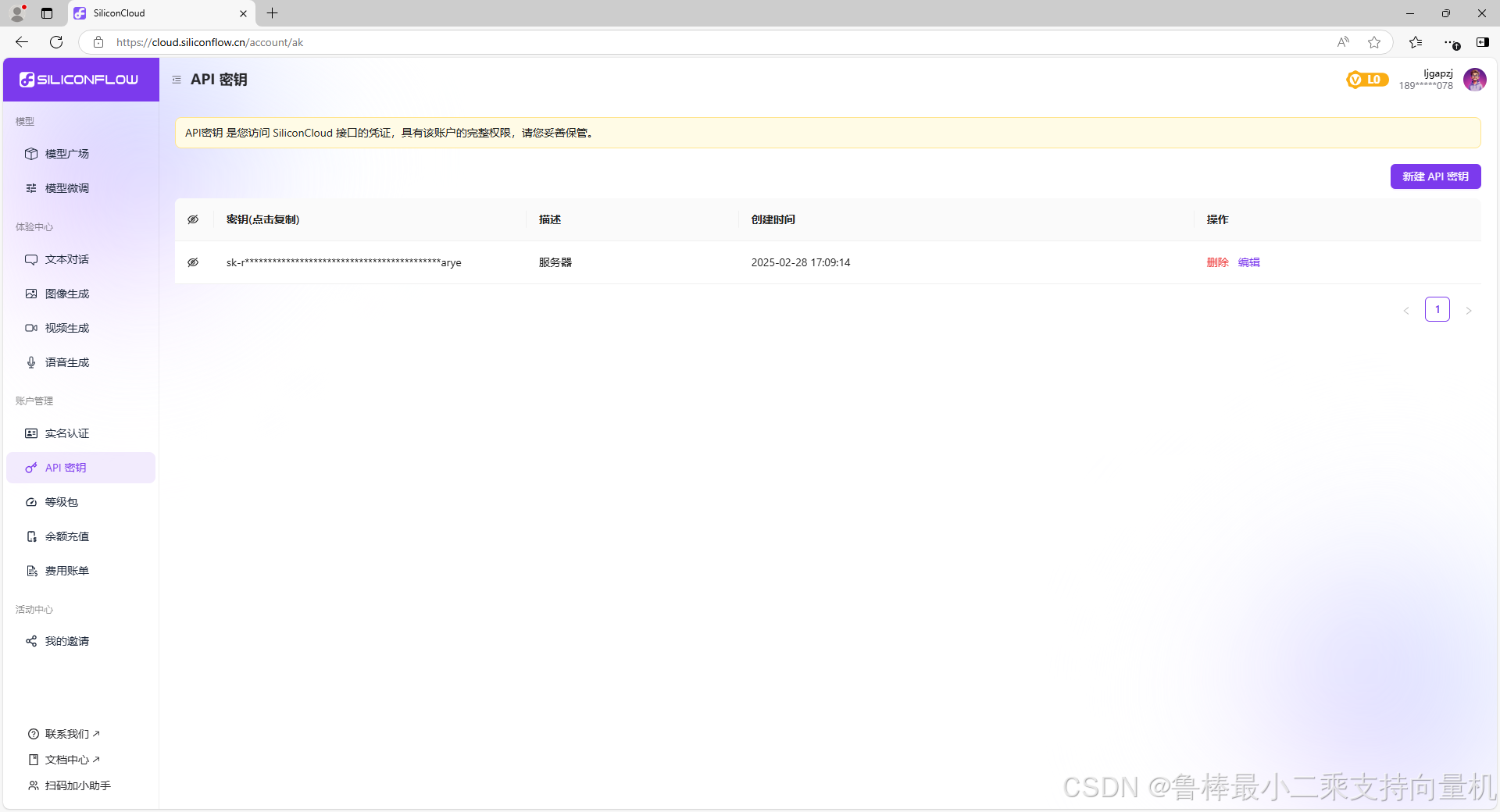Open 模型微调 in the sidebar
Screen dimensions: 1500x812
80,188
